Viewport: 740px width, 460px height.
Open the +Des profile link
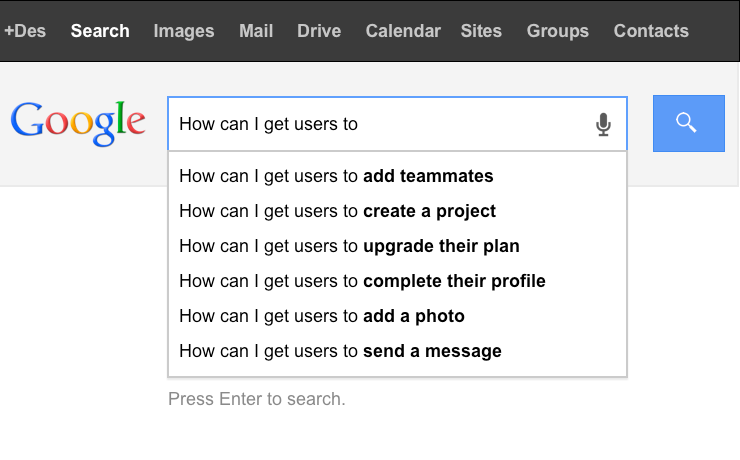(25, 31)
